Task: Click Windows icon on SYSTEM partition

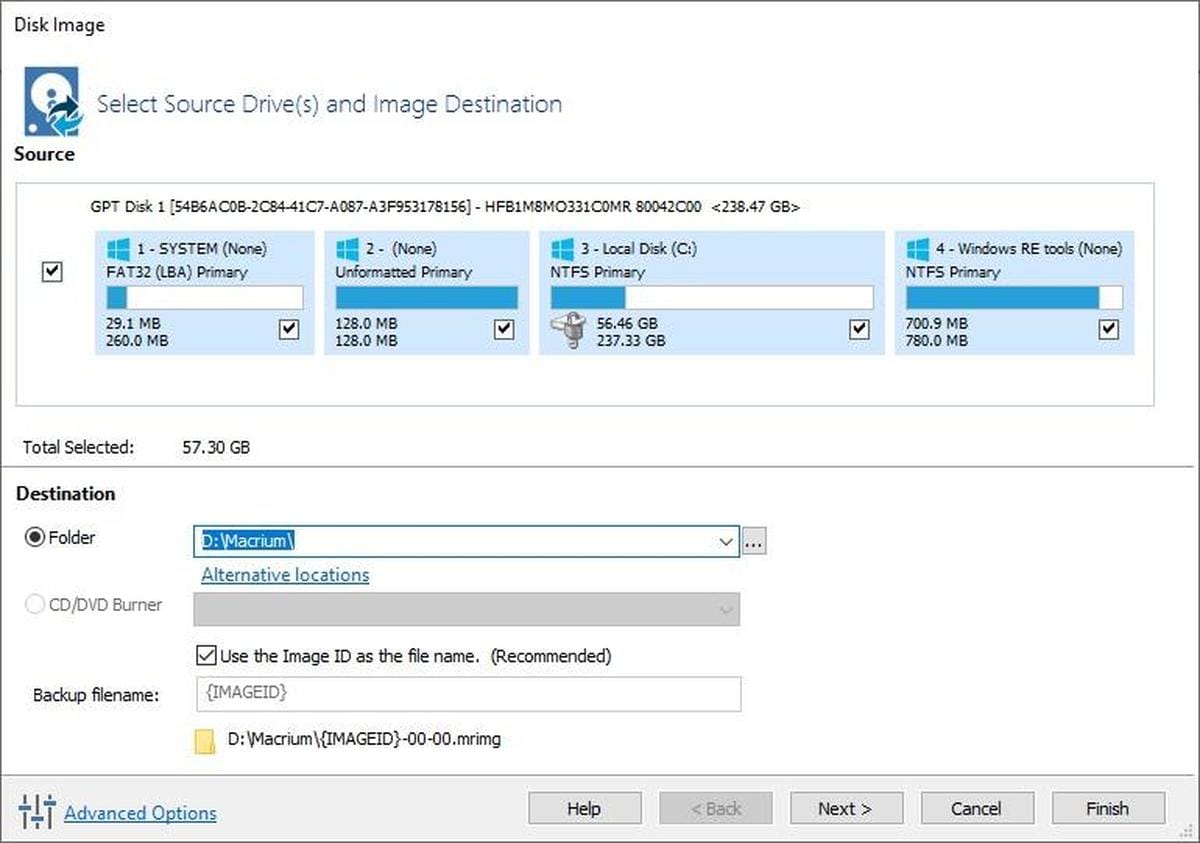Action: coord(118,248)
